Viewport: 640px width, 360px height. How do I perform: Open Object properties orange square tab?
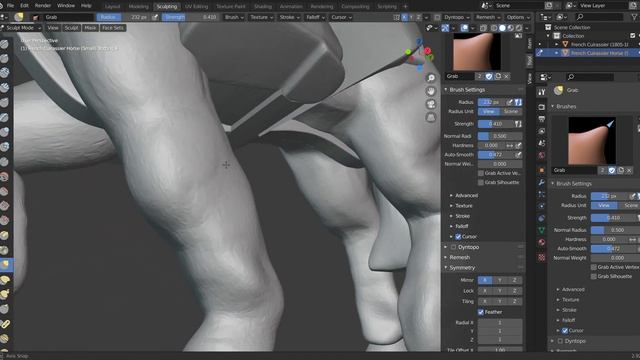[x=541, y=170]
